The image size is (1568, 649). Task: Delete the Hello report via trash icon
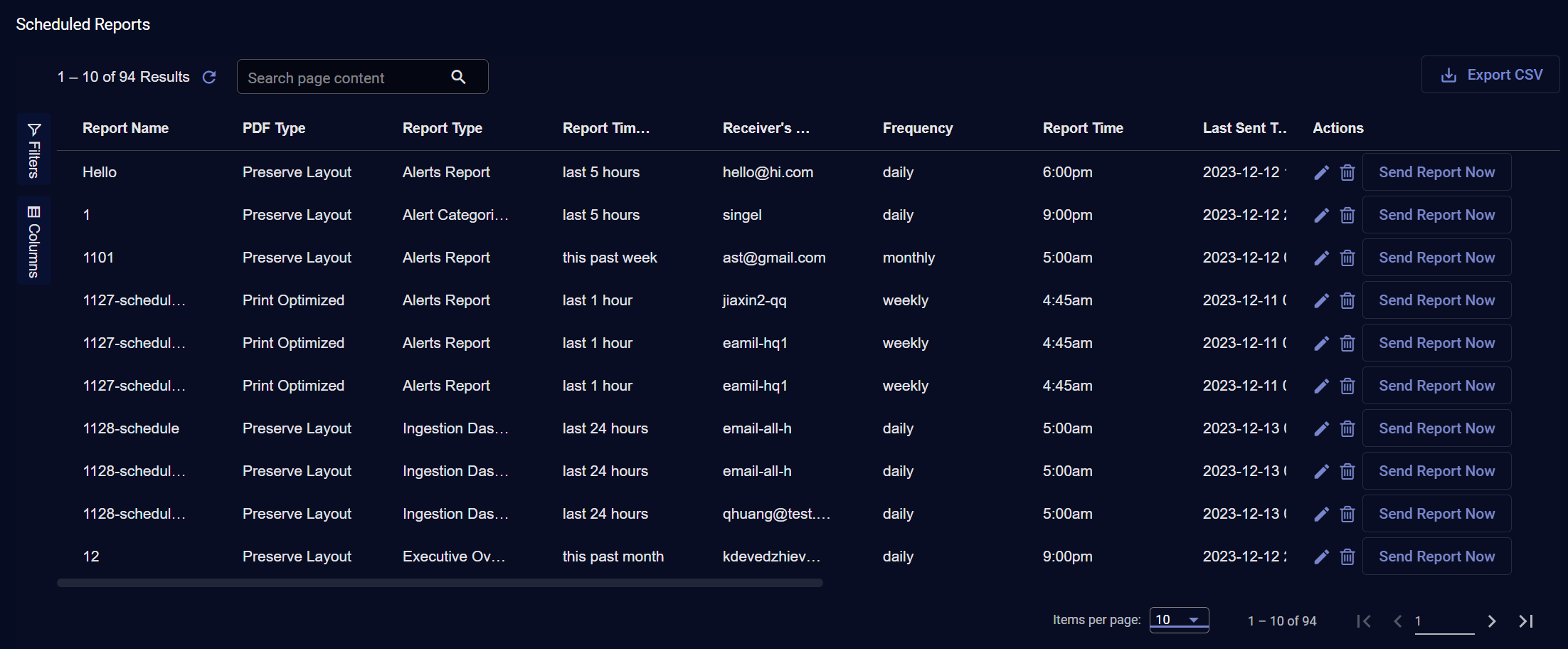point(1347,172)
